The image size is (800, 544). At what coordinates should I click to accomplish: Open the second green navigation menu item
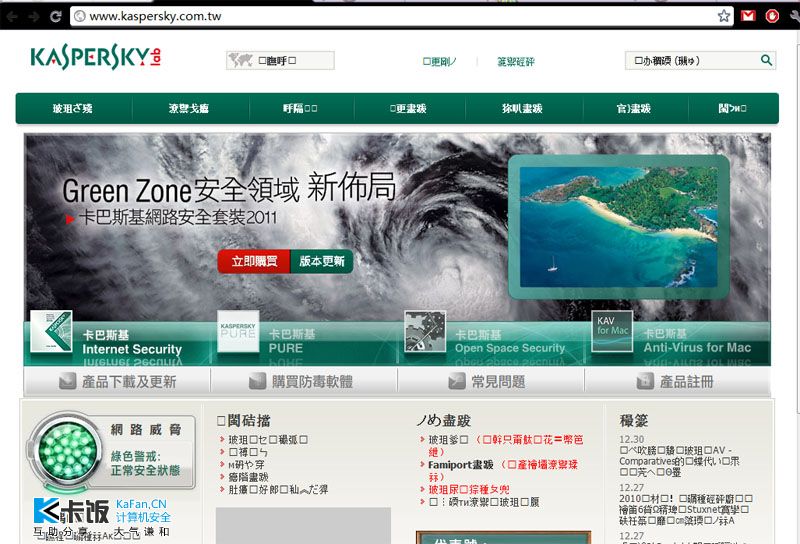(189, 108)
